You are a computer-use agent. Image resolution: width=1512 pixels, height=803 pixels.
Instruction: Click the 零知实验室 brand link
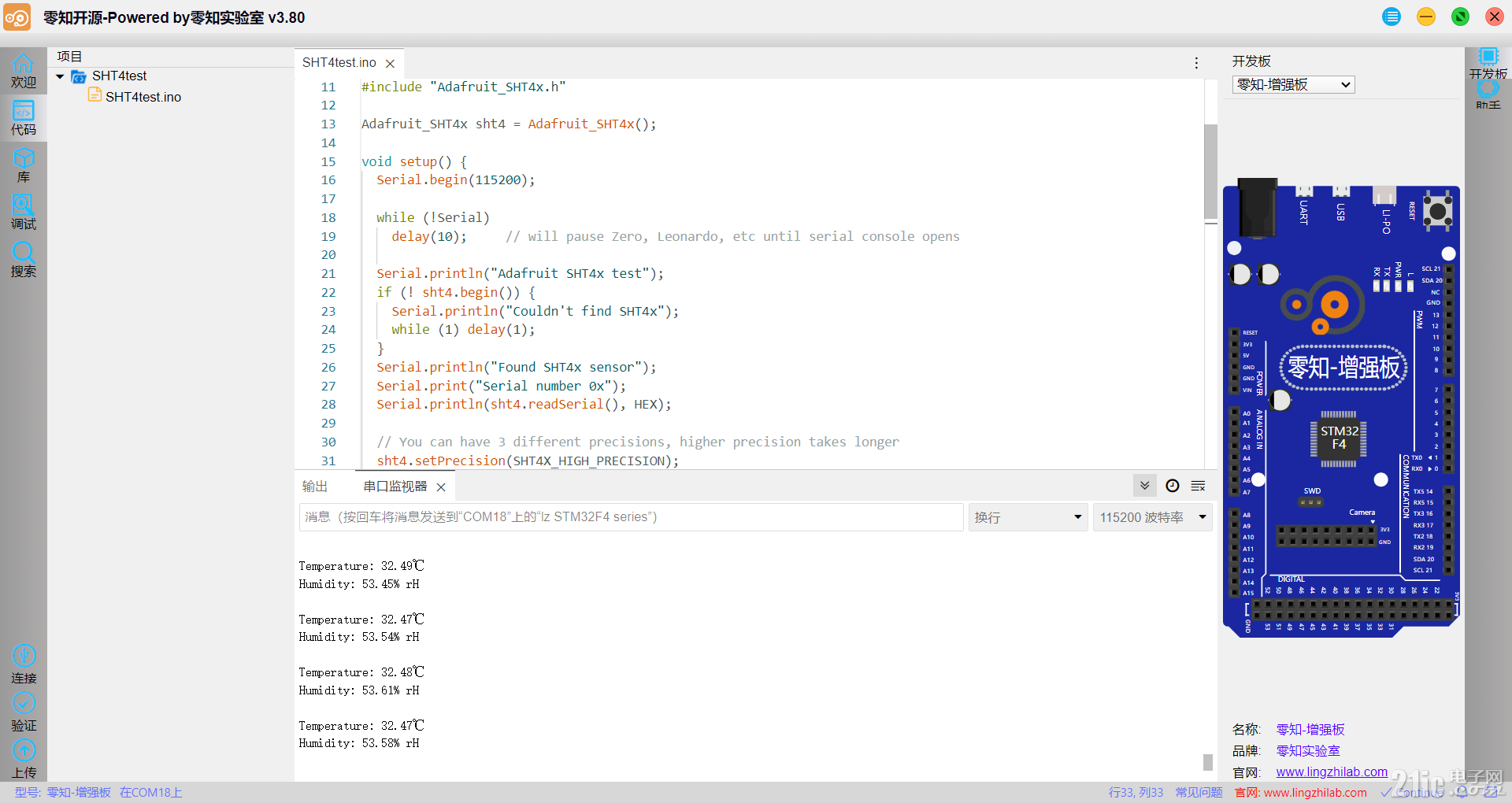click(x=1308, y=750)
